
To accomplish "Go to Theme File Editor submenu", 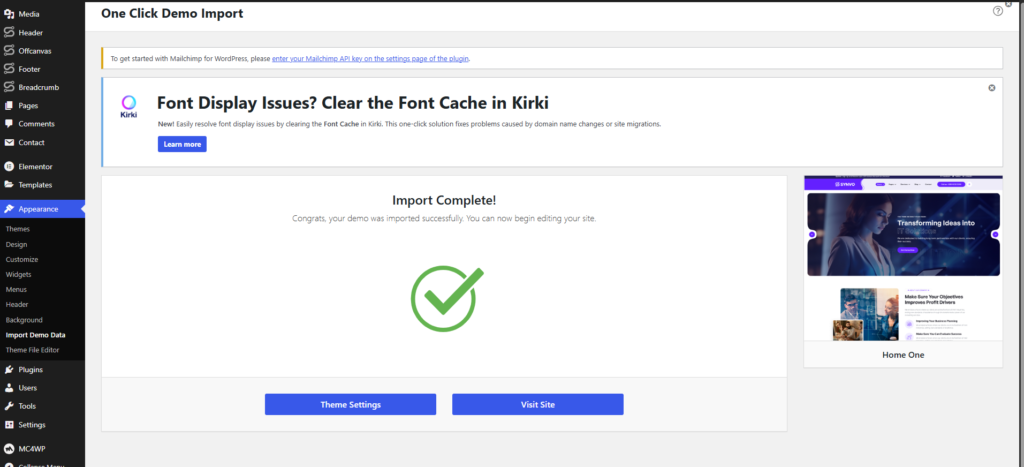I will tap(35, 350).
